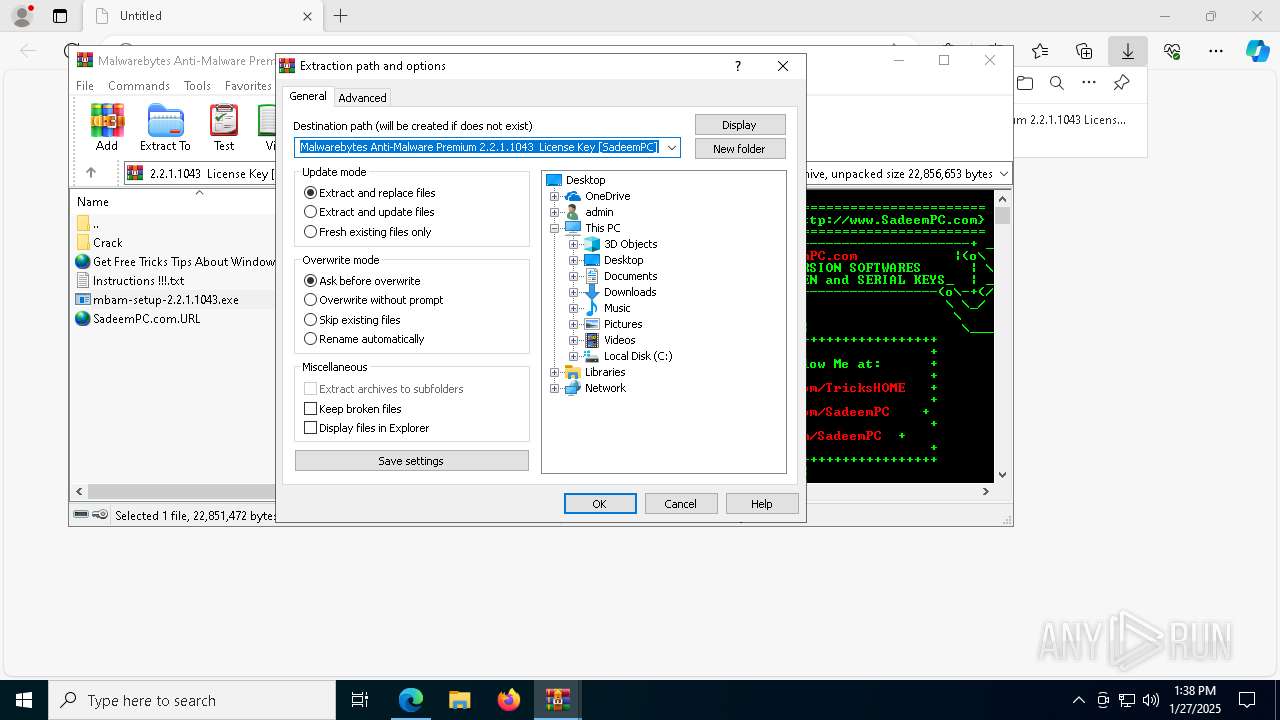Screen dimensions: 1280x720
Task: Select mbam-setup-2.2.1.1043.exe file
Action: [157, 299]
